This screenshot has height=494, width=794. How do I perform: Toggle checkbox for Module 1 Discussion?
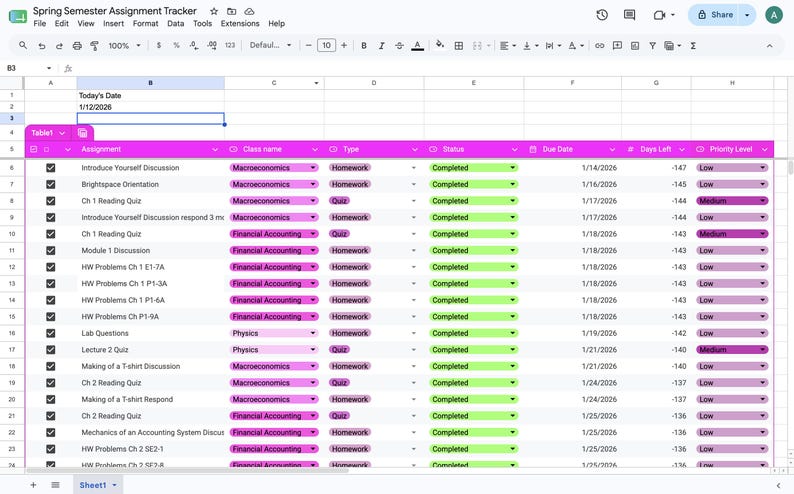[x=51, y=251]
